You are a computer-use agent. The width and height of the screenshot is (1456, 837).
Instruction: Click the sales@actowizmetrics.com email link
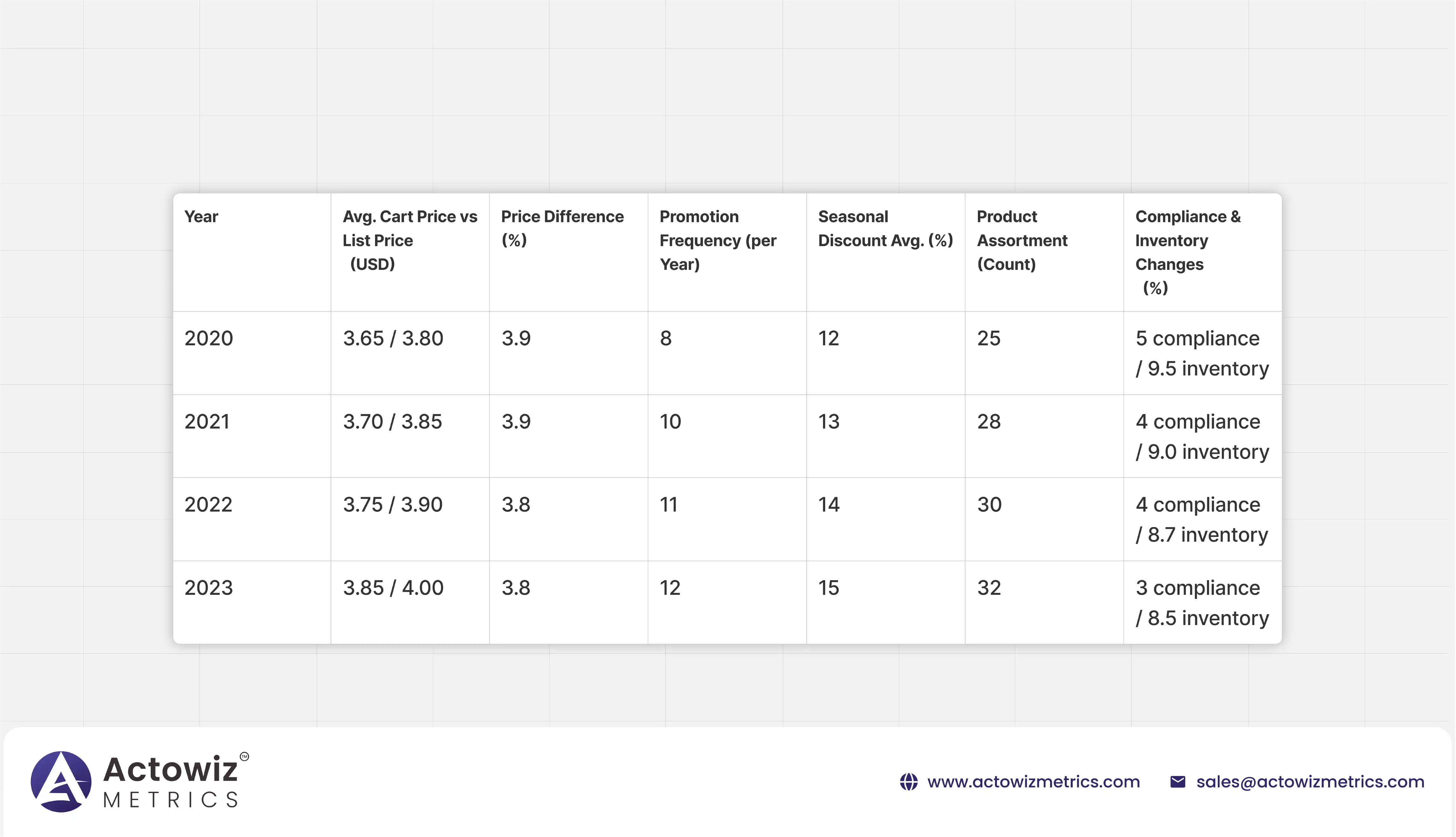1310,782
